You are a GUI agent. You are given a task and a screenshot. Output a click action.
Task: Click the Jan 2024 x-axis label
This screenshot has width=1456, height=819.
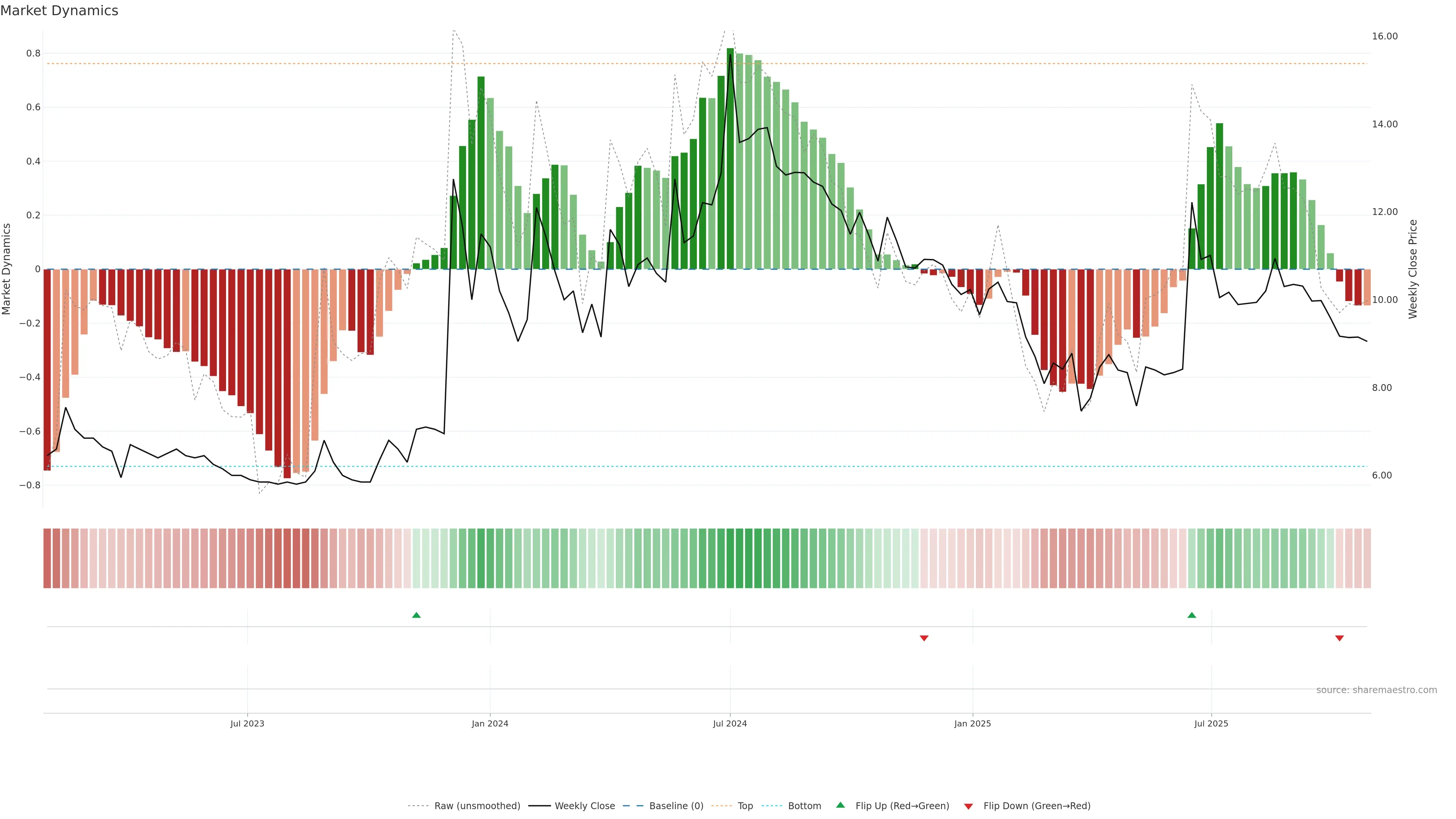pos(490,723)
